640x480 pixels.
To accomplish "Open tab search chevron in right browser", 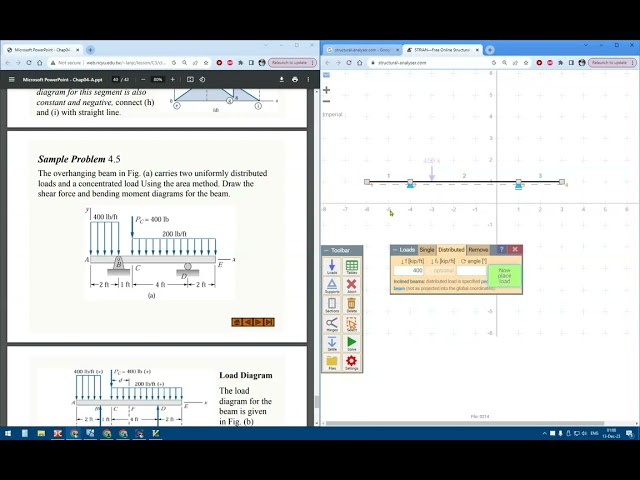I will pos(586,45).
